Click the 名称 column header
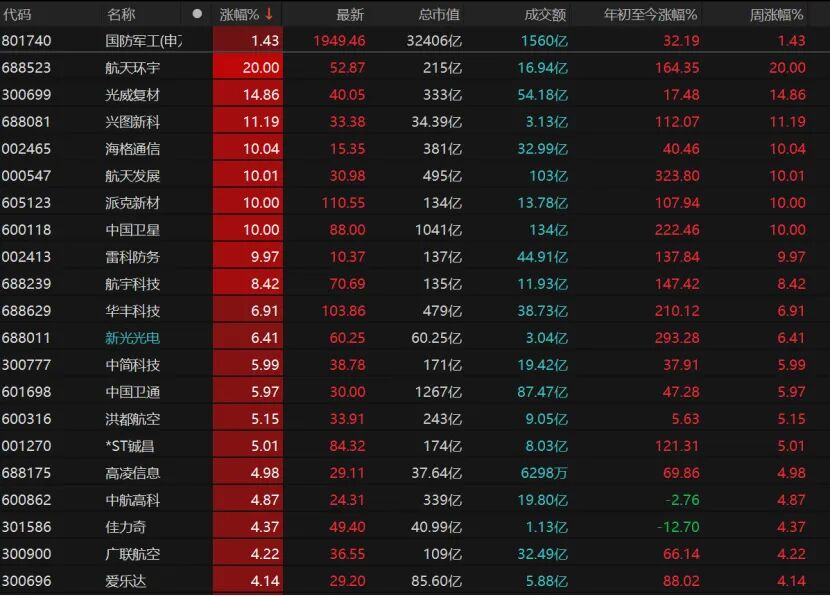The height and width of the screenshot is (596, 830). pyautogui.click(x=121, y=14)
